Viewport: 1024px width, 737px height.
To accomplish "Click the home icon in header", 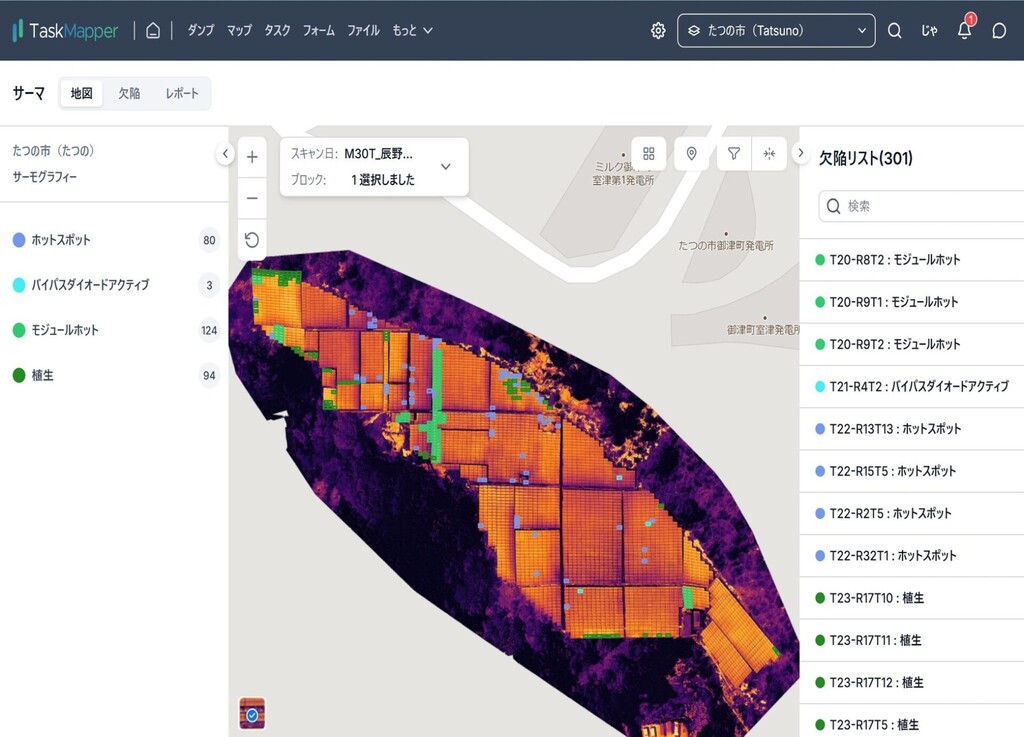I will [153, 30].
